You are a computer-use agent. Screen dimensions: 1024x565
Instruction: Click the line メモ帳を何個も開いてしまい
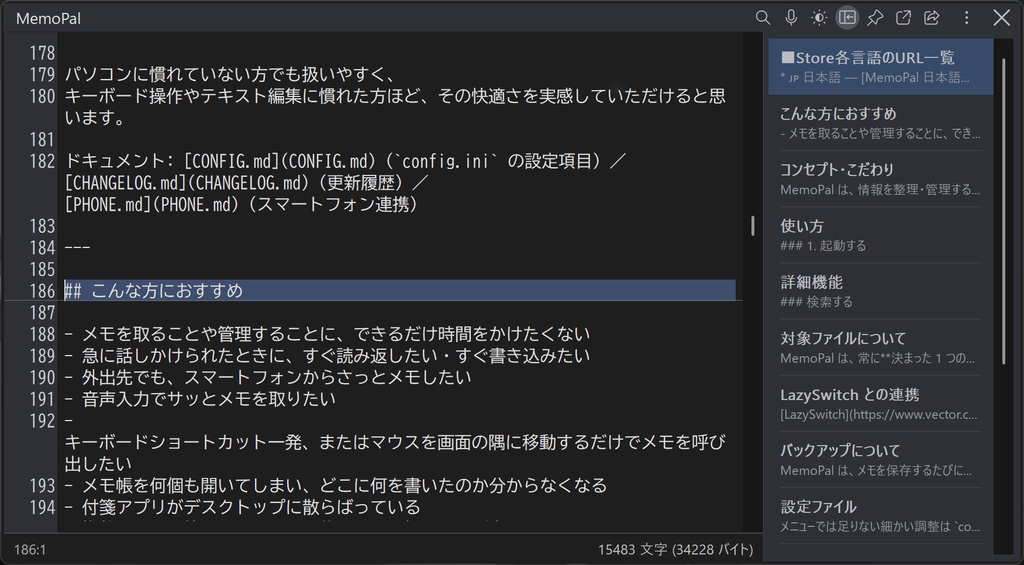pyautogui.click(x=336, y=486)
